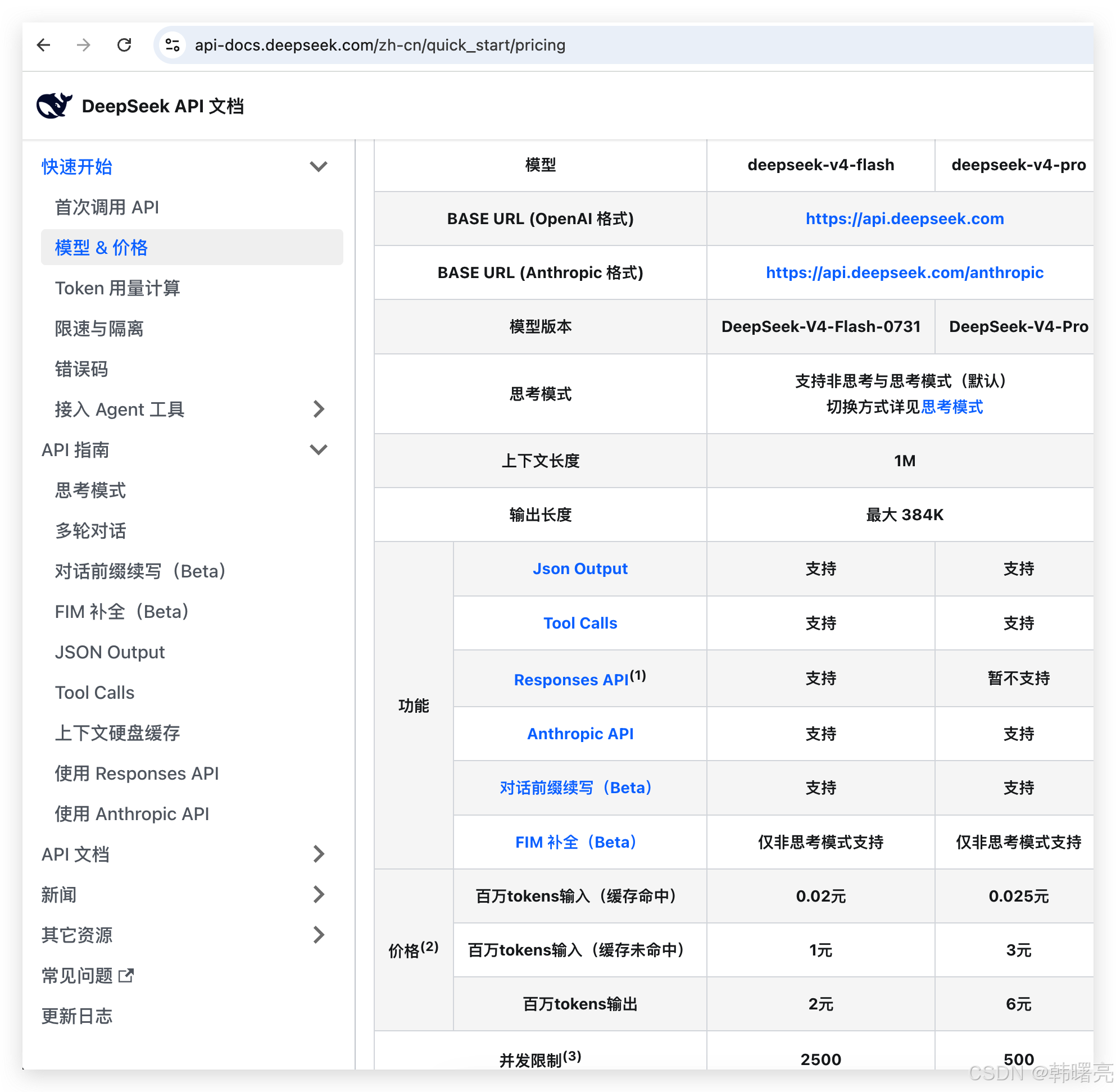Reload the page with refresh icon
This screenshot has height=1092, width=1116.
pyautogui.click(x=124, y=45)
